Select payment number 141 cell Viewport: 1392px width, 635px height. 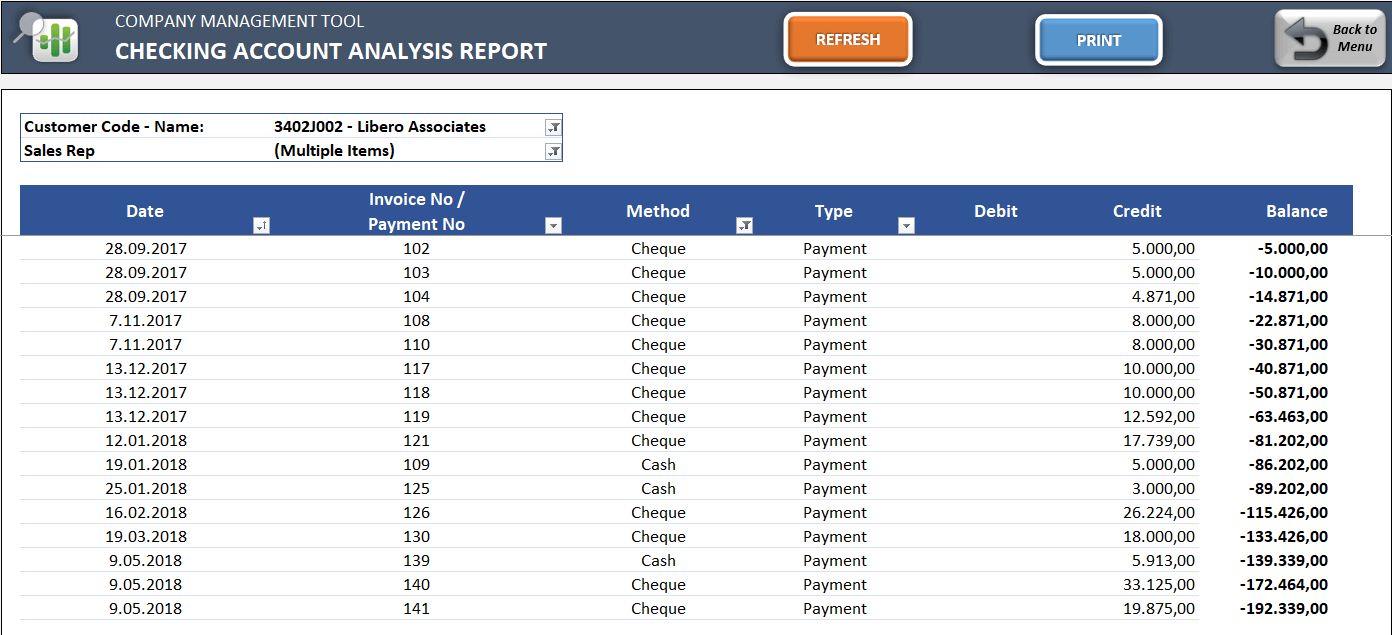pyautogui.click(x=416, y=609)
